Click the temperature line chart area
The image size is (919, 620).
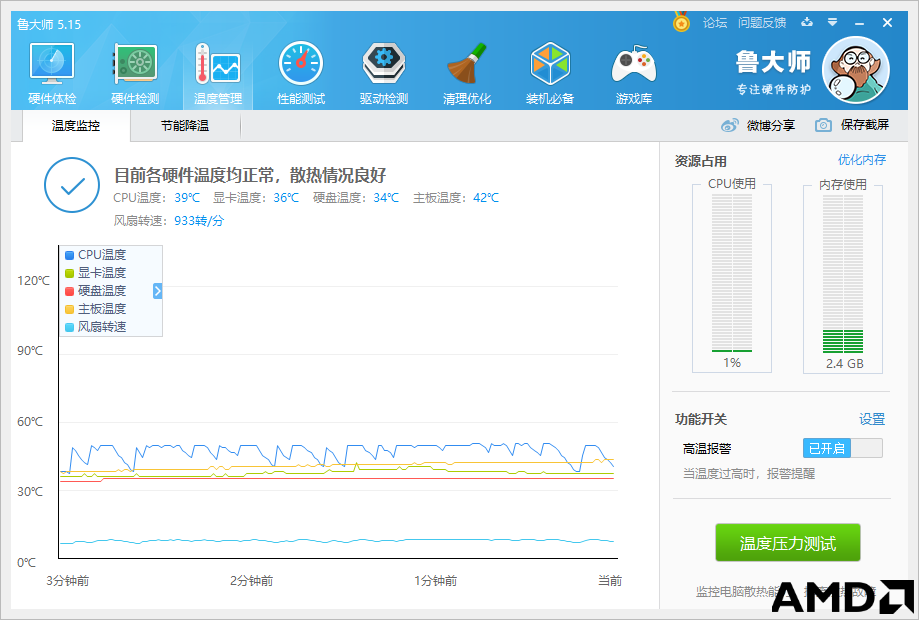pyautogui.click(x=338, y=402)
